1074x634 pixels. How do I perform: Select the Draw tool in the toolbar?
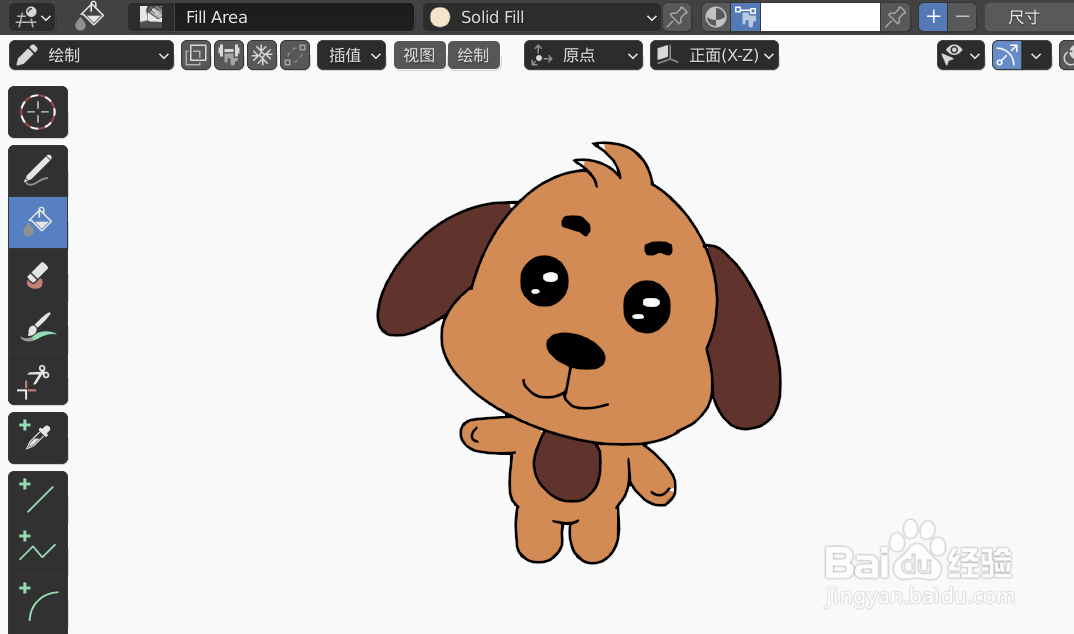coord(38,170)
